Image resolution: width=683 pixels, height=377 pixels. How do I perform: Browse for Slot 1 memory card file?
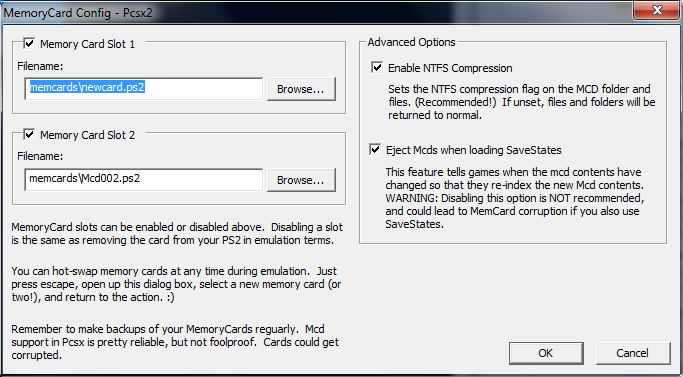301,89
